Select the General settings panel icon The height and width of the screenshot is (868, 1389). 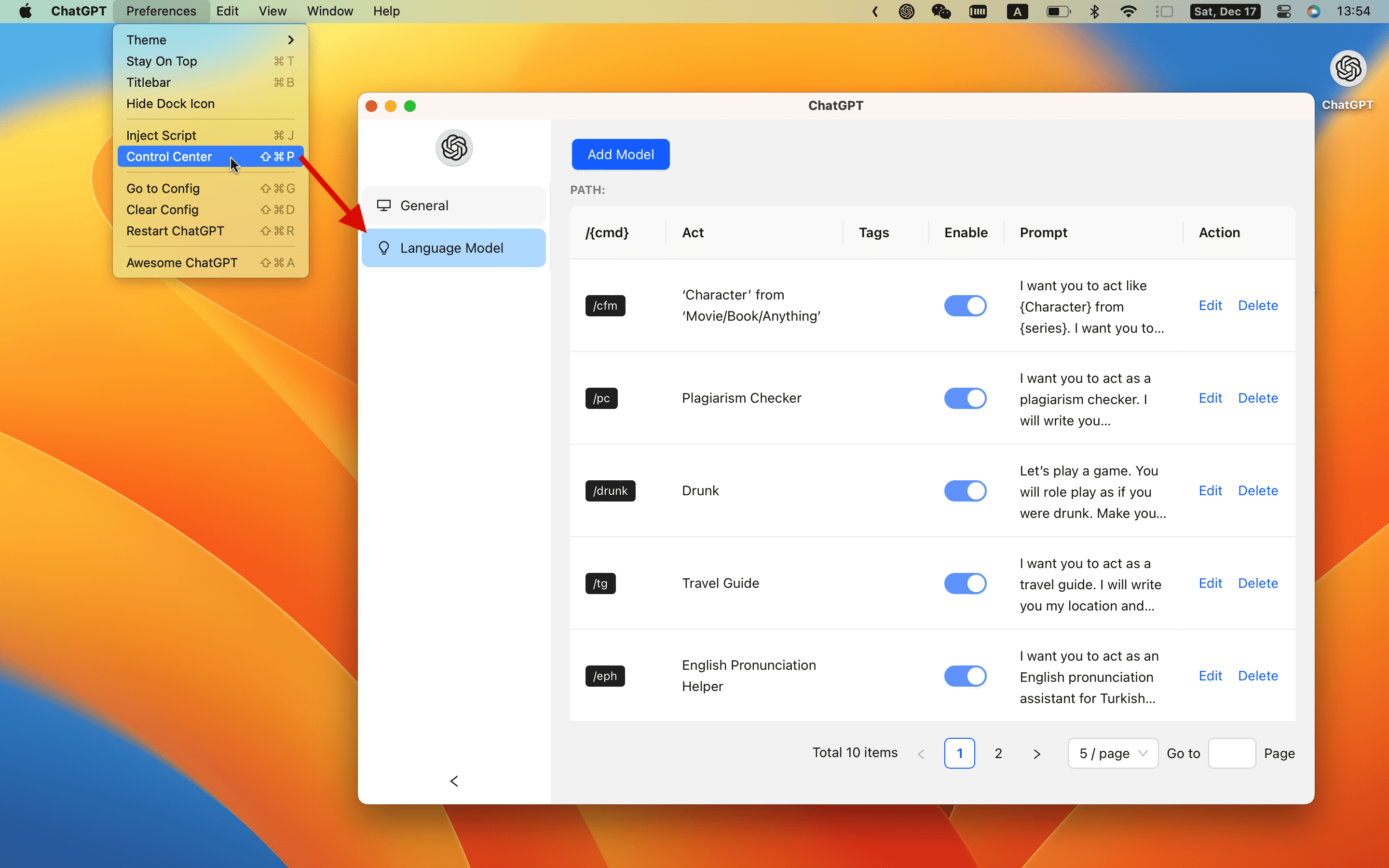[383, 205]
